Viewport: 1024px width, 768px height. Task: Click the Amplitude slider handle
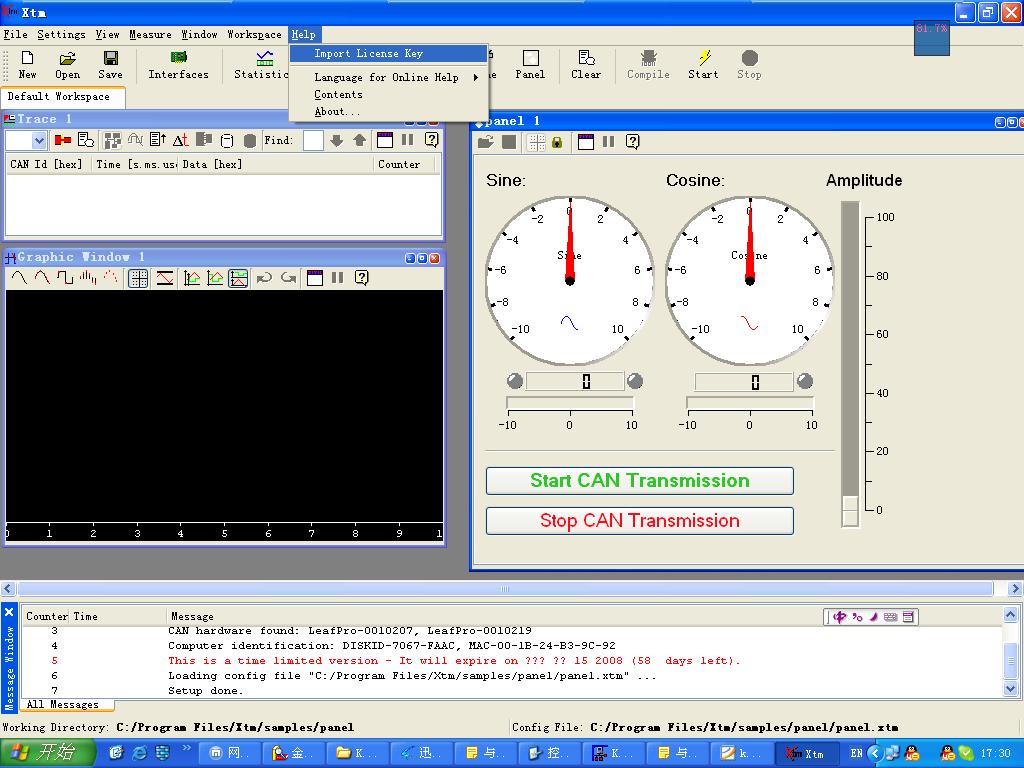click(850, 511)
